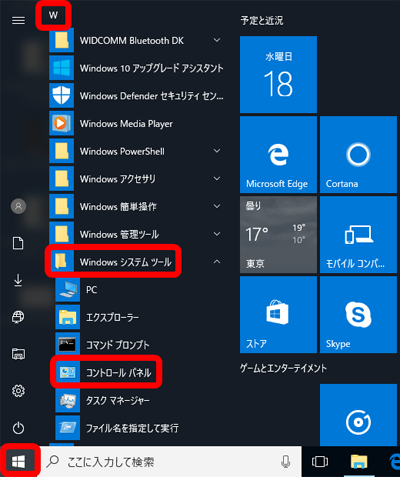Open the Skype tile

[358, 314]
